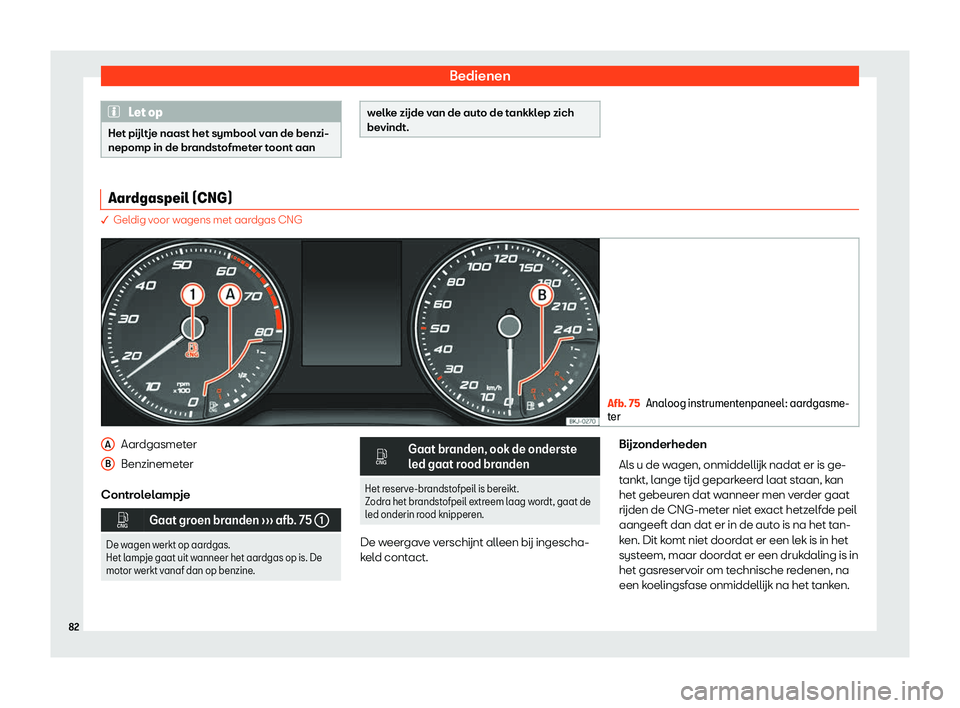Screen dimensions: 960x708
Task: Click the circled A legend beside Aardgasmeter
Action: [108, 444]
